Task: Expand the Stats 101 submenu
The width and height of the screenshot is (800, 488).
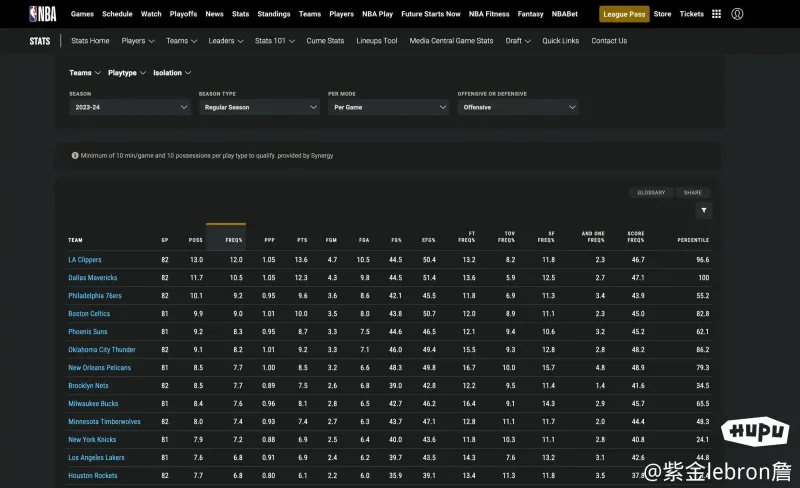Action: pyautogui.click(x=274, y=41)
